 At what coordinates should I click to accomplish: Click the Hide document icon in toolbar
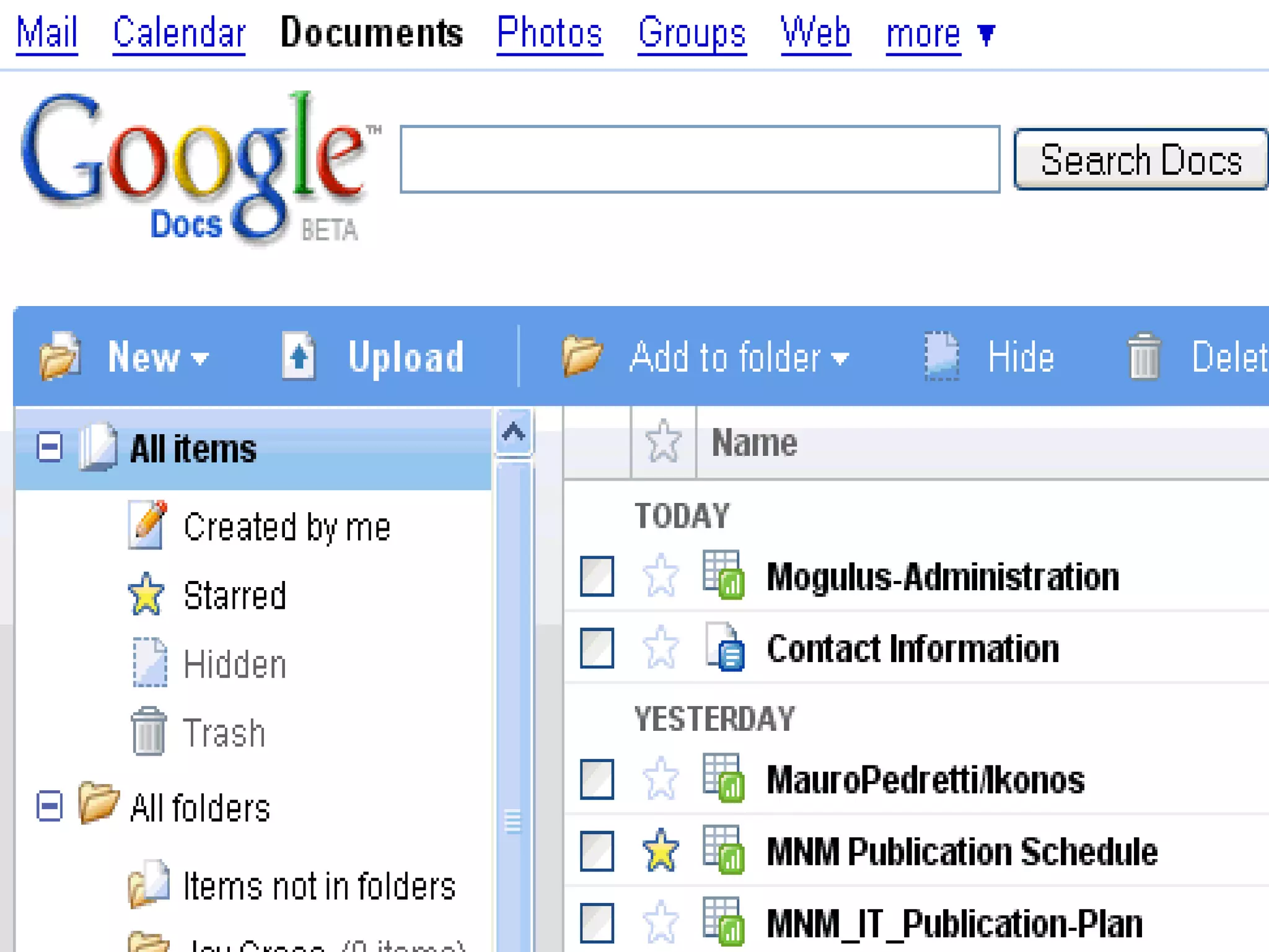point(941,356)
